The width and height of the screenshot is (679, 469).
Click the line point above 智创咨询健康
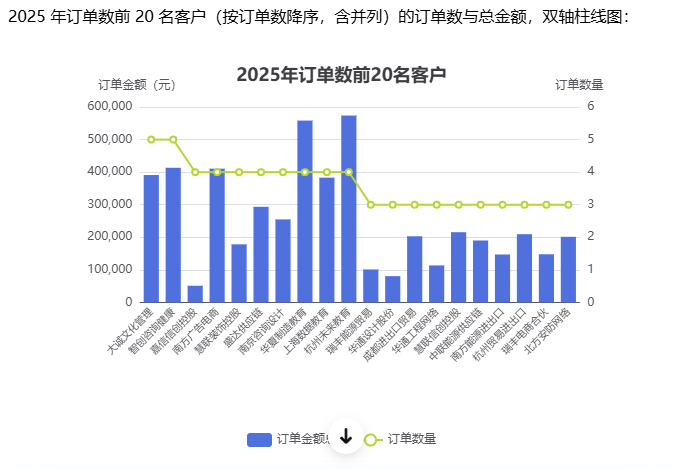point(173,139)
